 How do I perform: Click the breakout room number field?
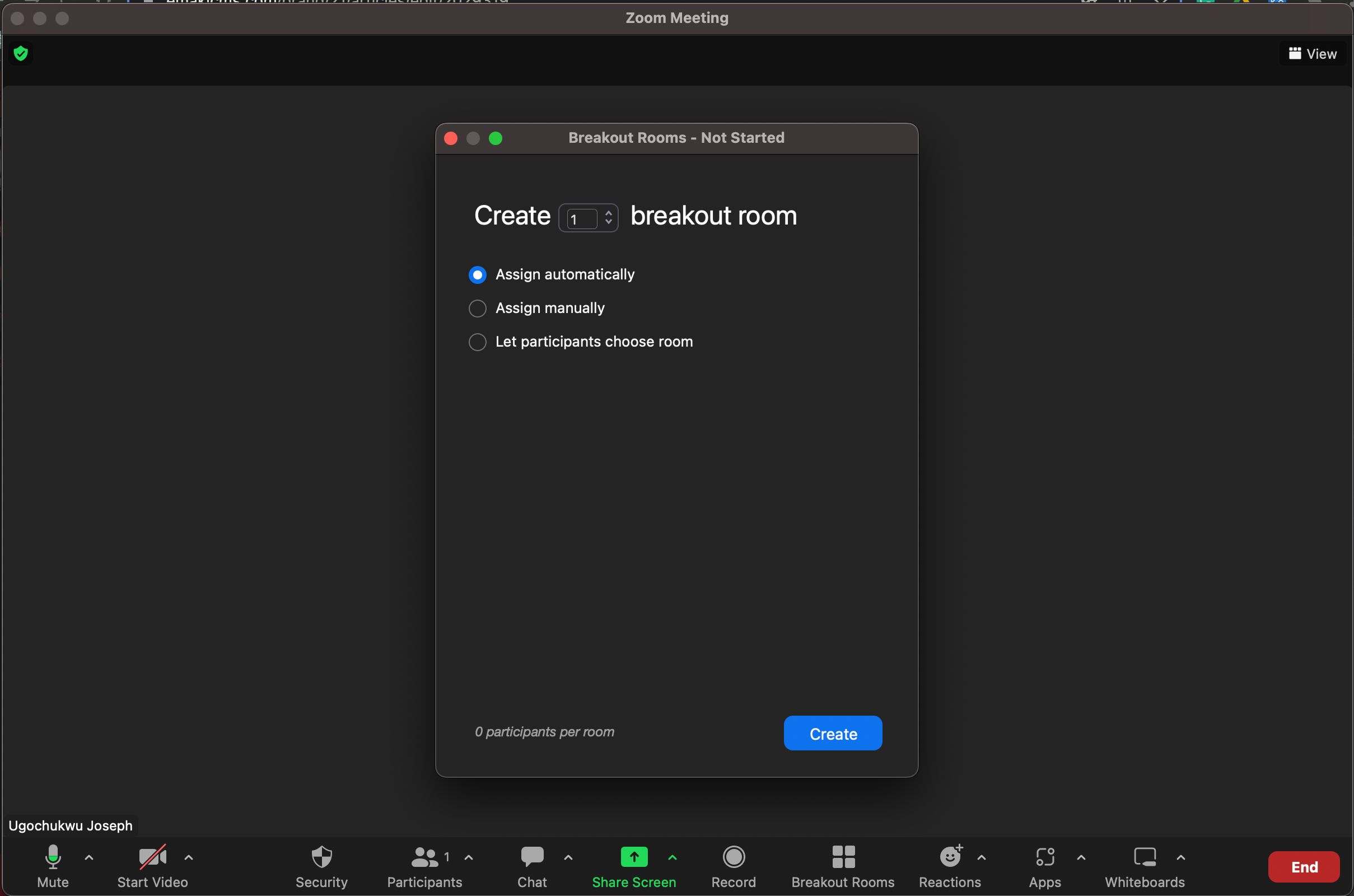click(581, 218)
